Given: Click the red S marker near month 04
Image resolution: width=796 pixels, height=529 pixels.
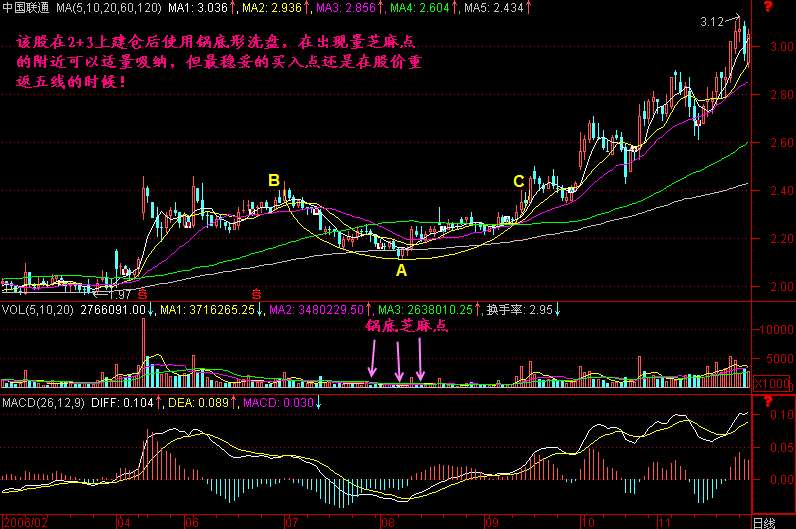Looking at the screenshot, I should pyautogui.click(x=142, y=293).
